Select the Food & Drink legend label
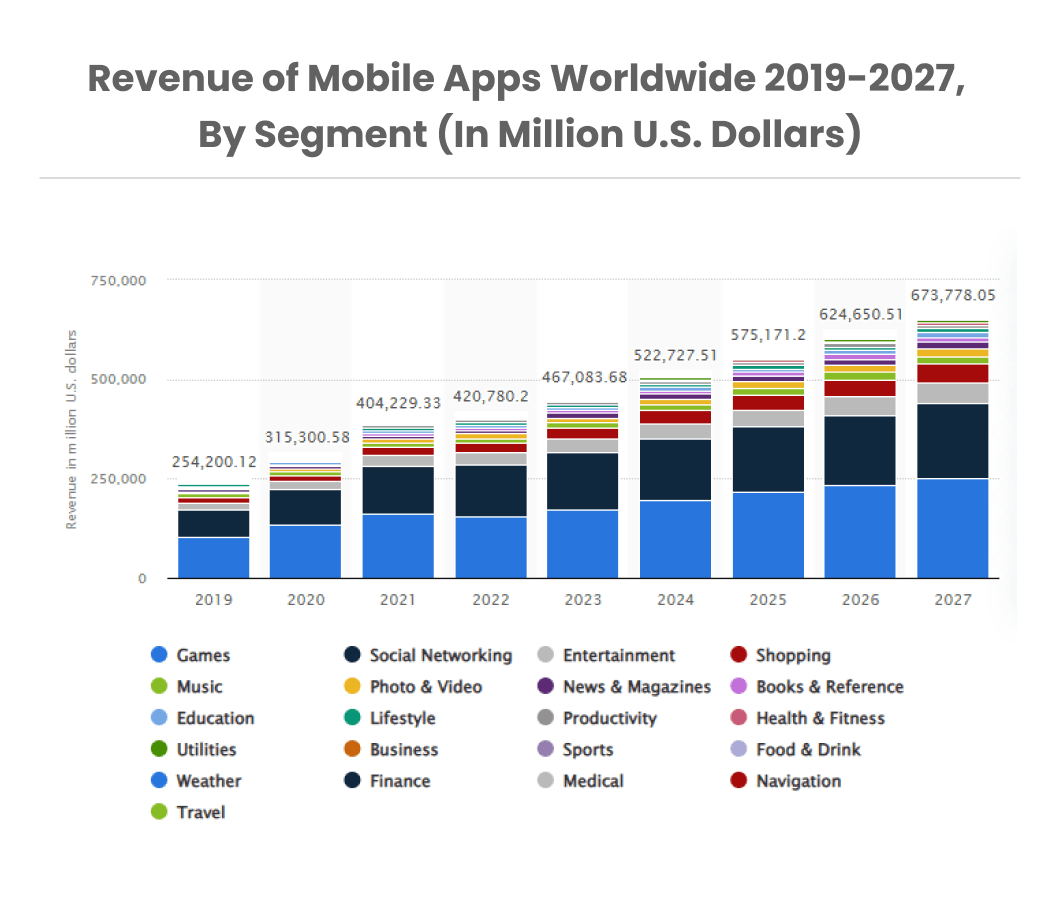The width and height of the screenshot is (1060, 916). point(809,749)
